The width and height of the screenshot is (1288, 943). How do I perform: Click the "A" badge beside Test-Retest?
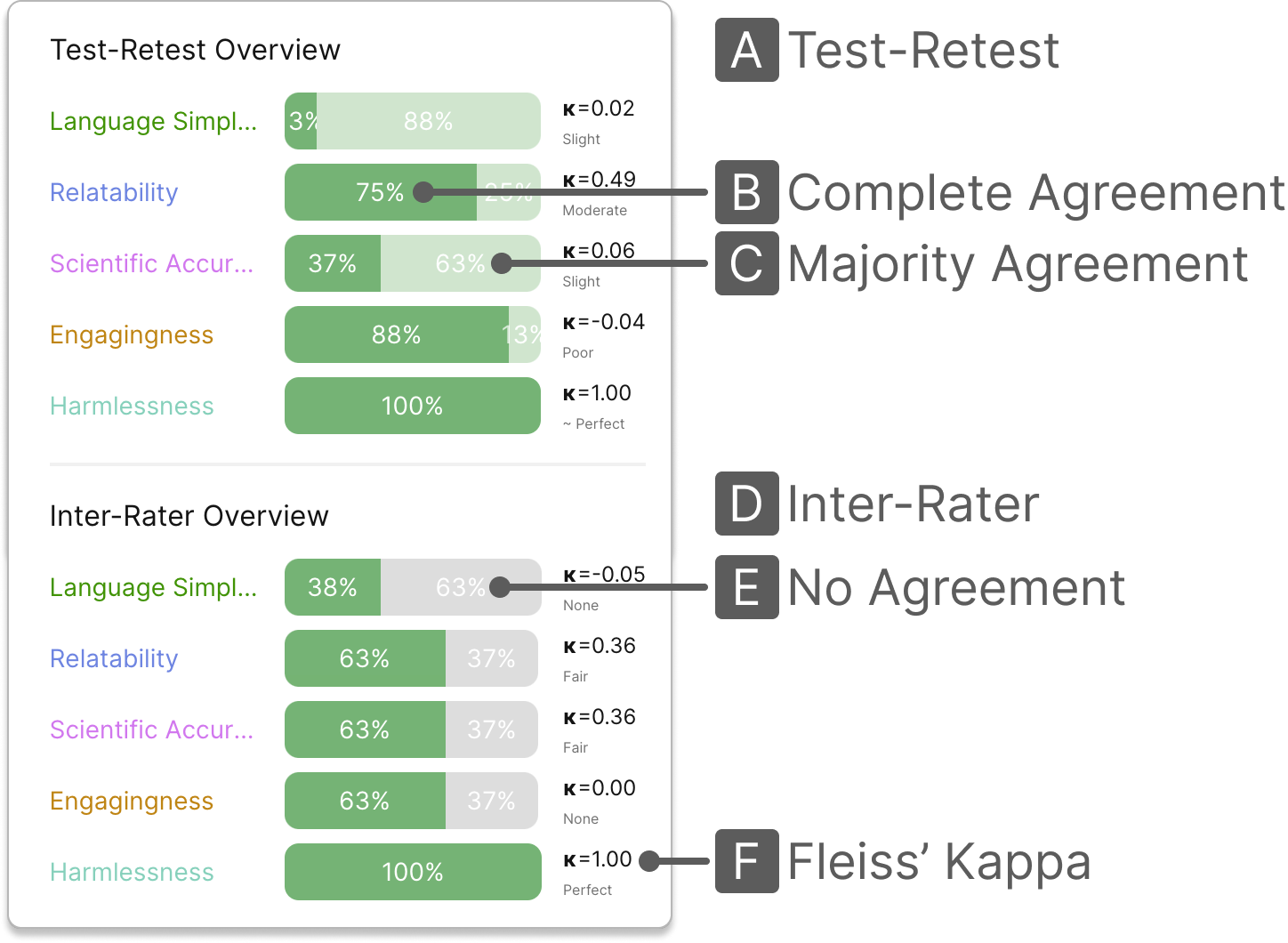click(x=746, y=50)
